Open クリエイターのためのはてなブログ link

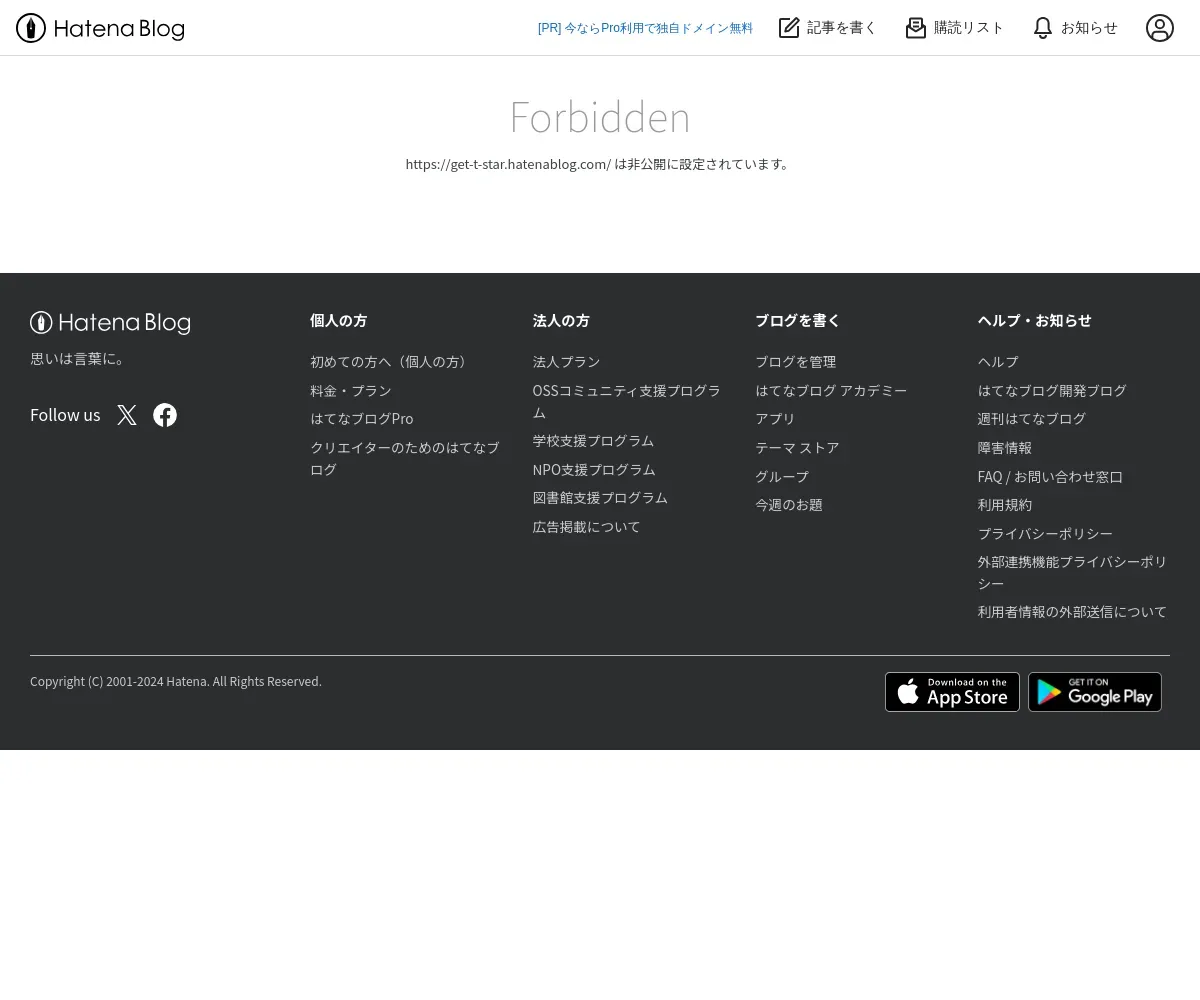pyautogui.click(x=405, y=458)
